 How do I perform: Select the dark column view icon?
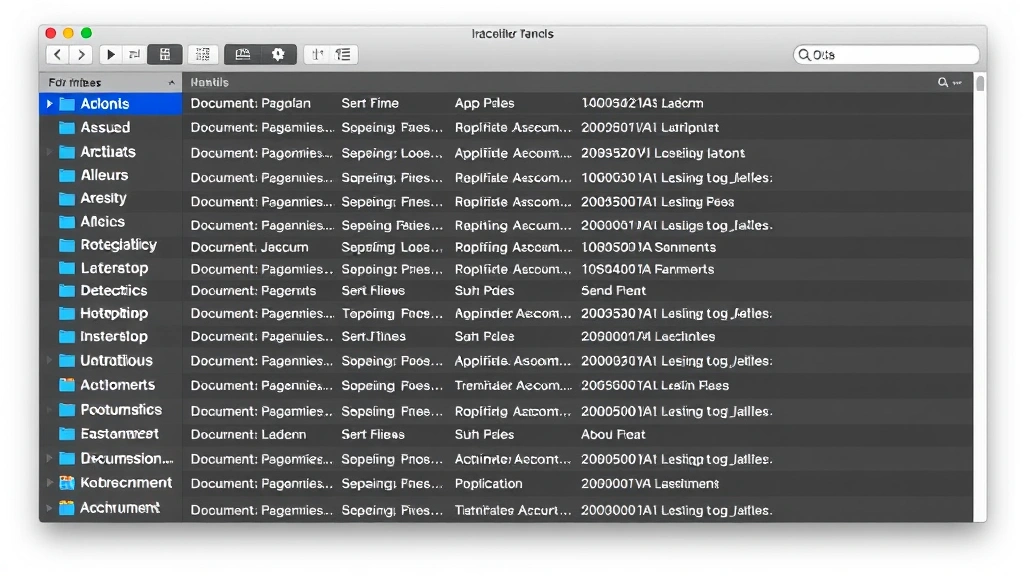165,55
